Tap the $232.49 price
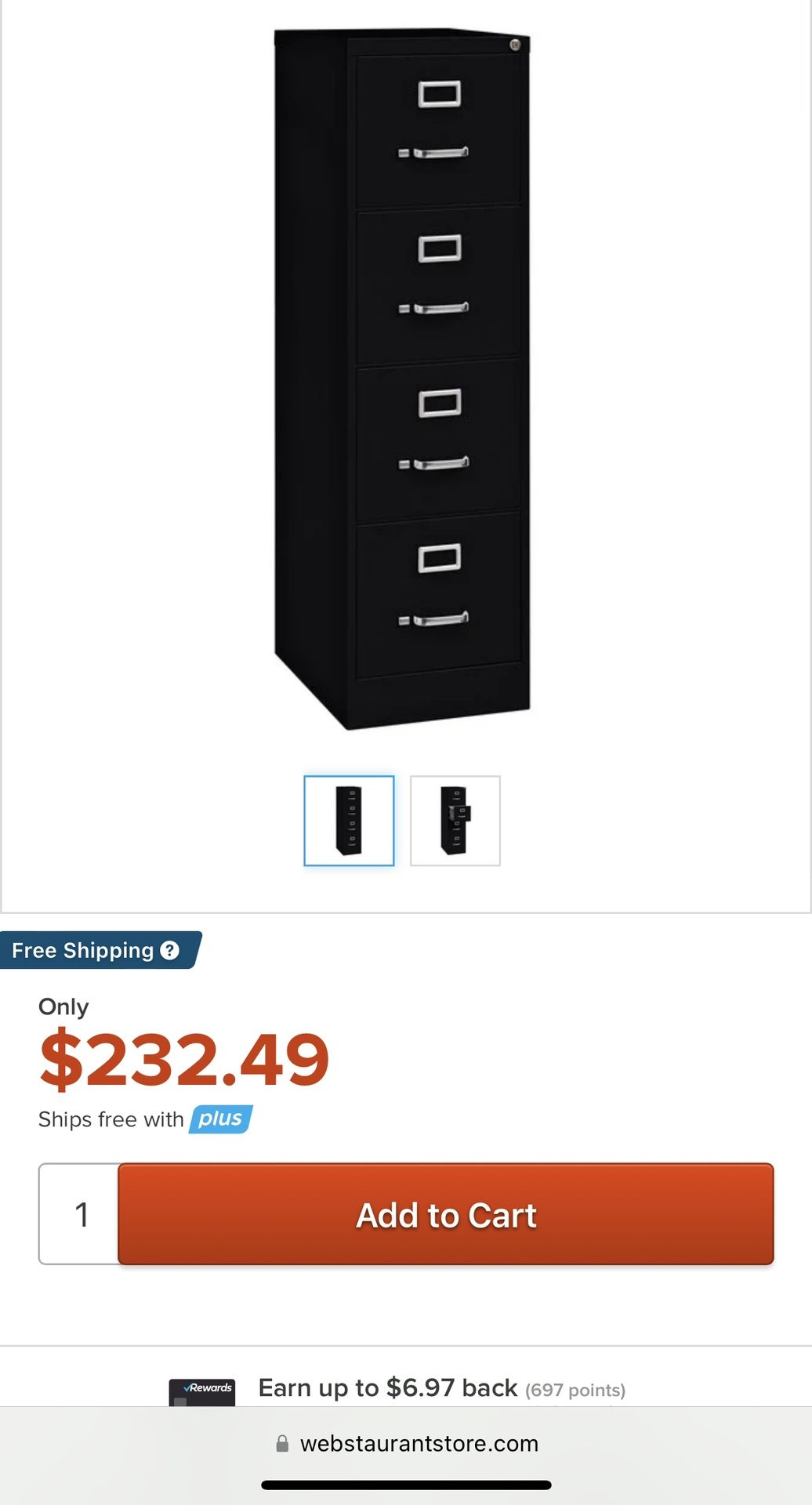812x1505 pixels. click(x=184, y=1060)
